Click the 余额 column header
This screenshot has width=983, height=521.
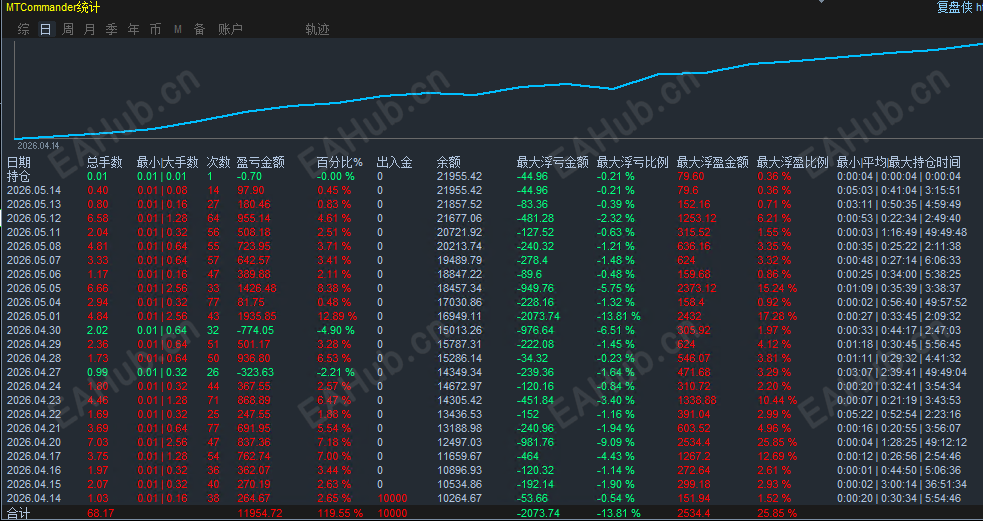pos(449,162)
